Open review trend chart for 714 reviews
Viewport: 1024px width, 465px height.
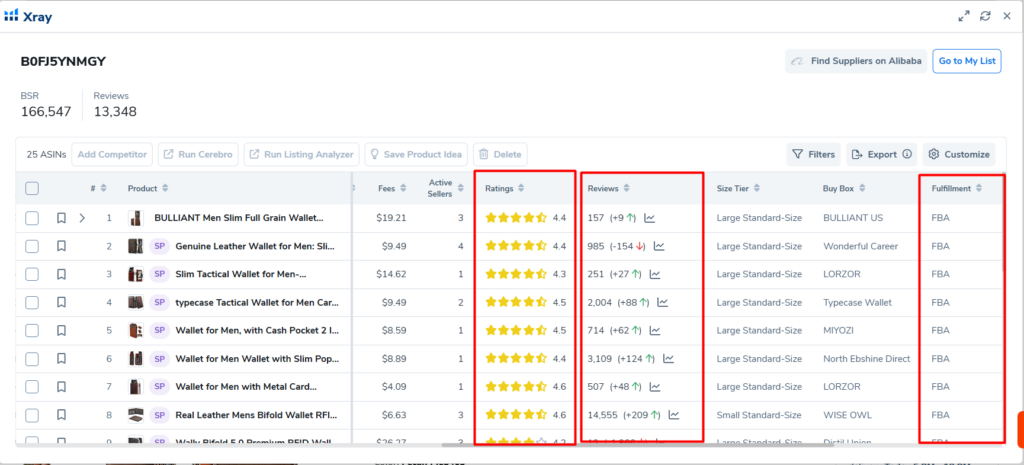point(655,330)
